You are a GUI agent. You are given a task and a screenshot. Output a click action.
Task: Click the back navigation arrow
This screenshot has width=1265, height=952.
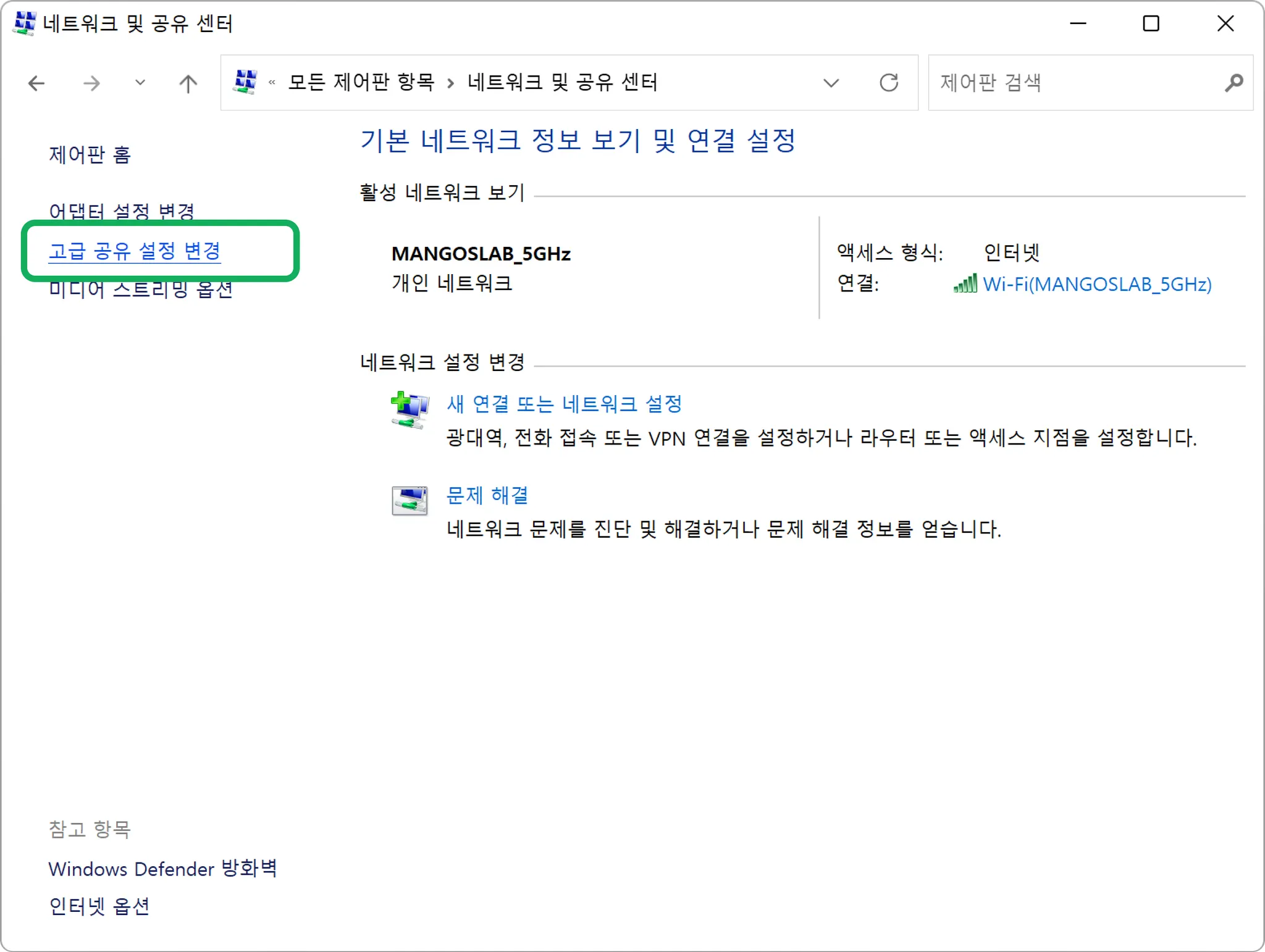pyautogui.click(x=37, y=83)
